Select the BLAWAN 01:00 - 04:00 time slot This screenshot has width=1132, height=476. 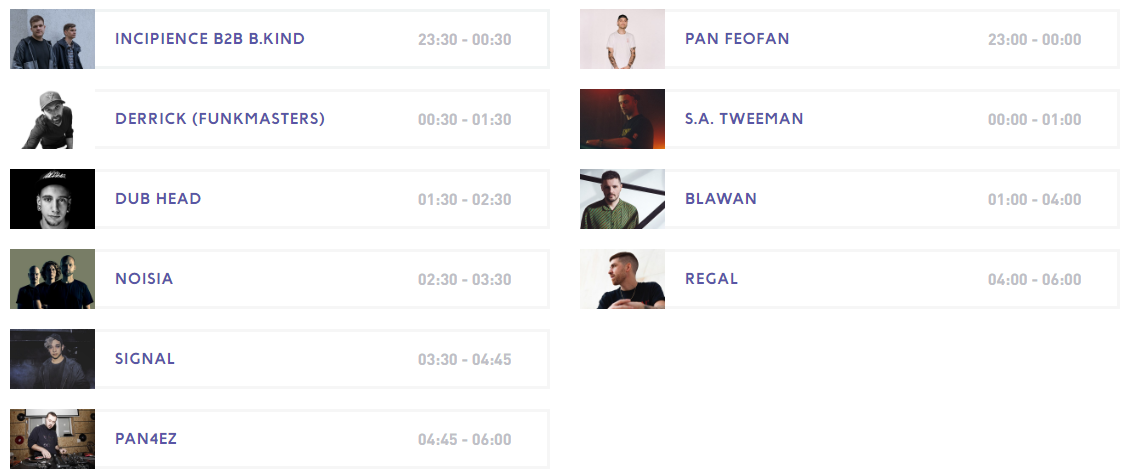pos(1034,199)
